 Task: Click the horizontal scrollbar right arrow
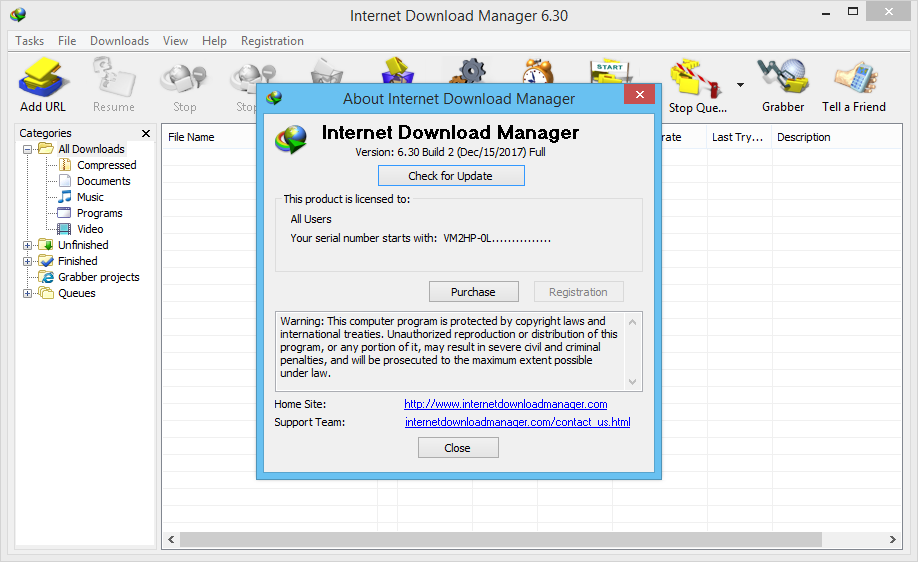tap(892, 539)
